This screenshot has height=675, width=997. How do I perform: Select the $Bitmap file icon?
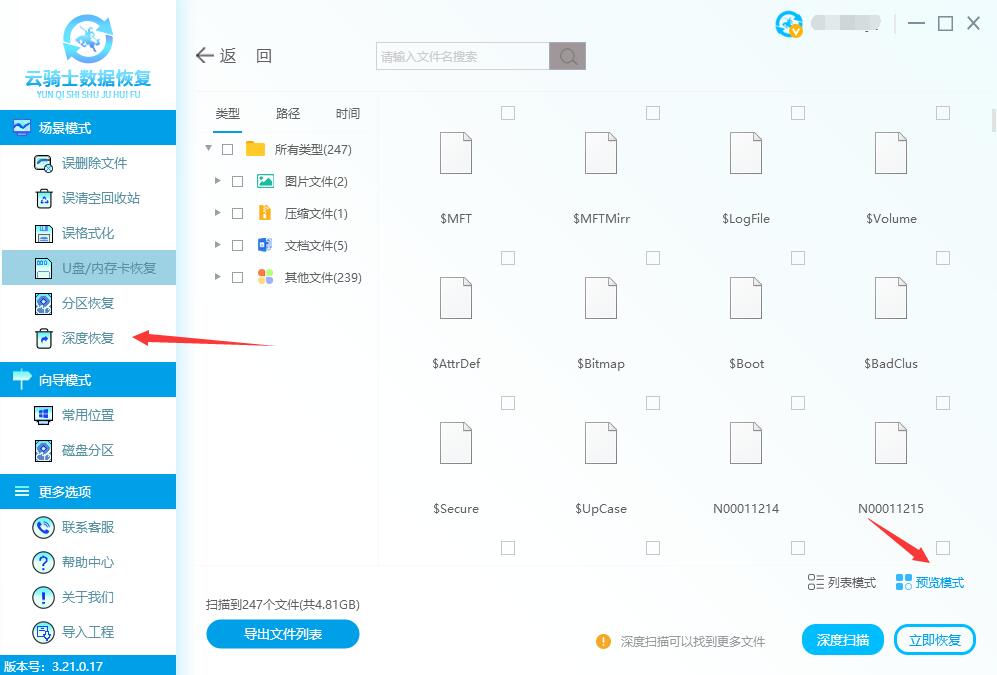[601, 298]
